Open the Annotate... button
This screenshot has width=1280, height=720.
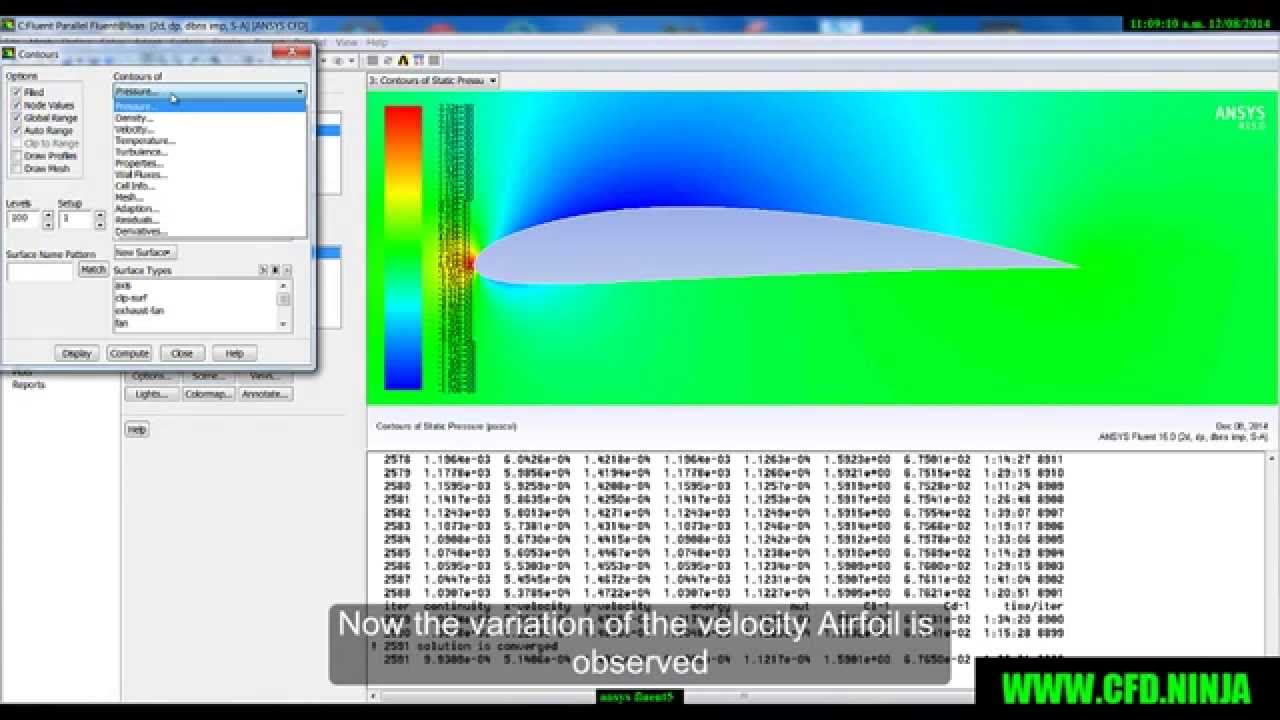[x=265, y=394]
